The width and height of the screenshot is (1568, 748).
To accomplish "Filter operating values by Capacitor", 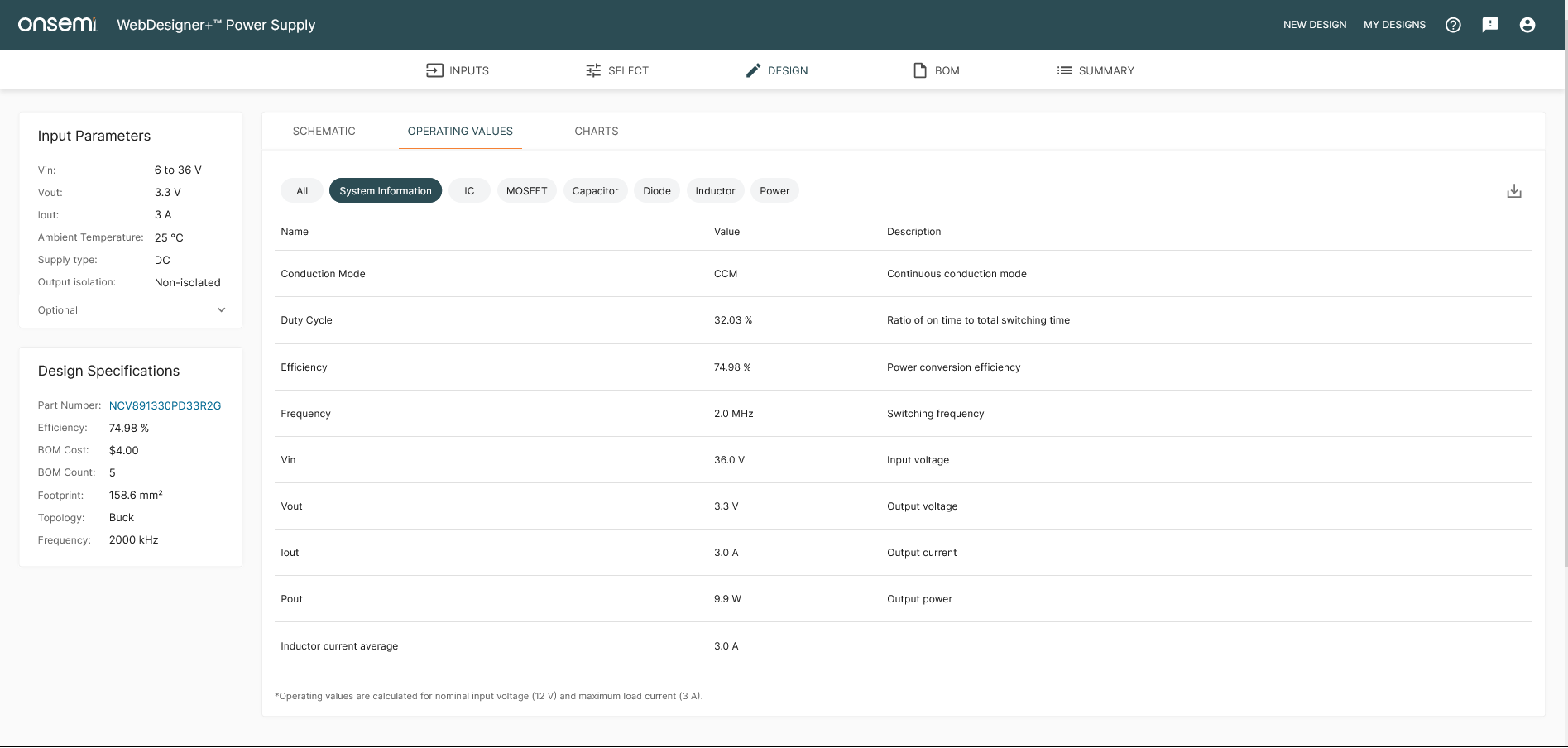I will click(x=595, y=191).
